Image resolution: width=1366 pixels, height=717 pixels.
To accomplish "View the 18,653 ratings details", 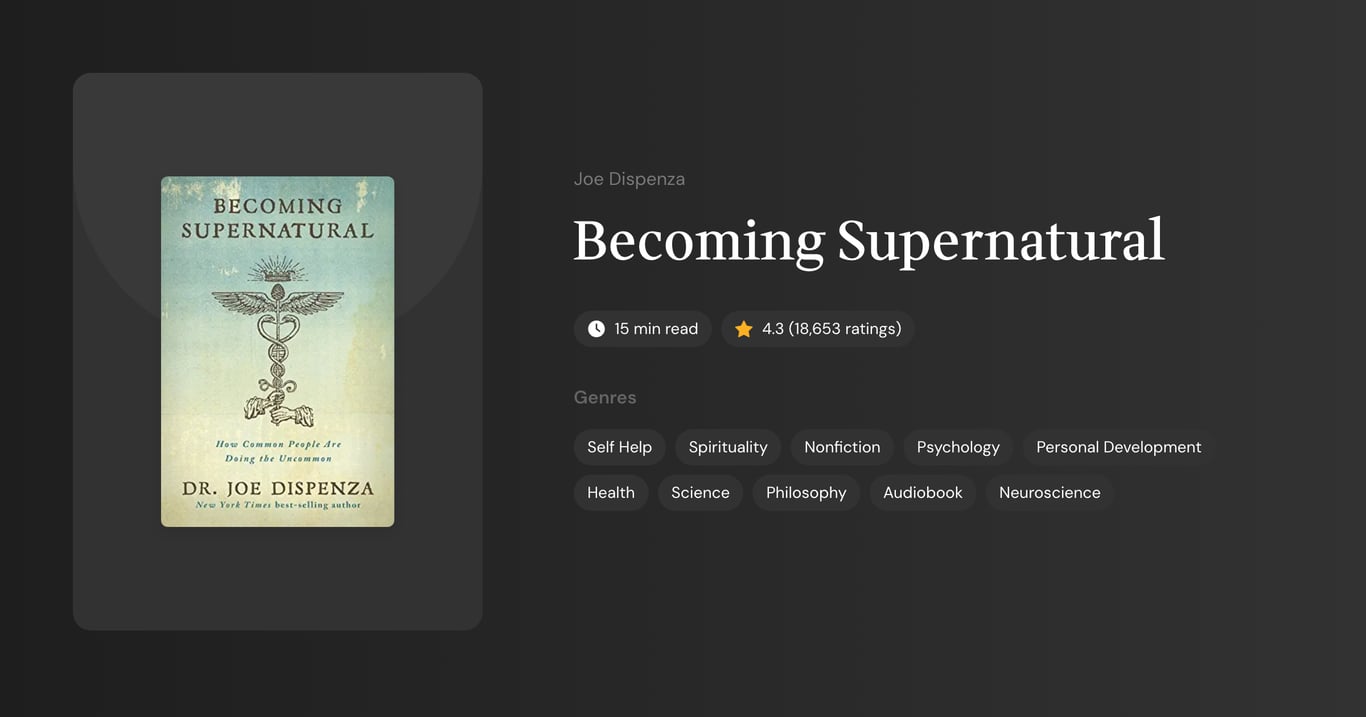I will pos(845,328).
